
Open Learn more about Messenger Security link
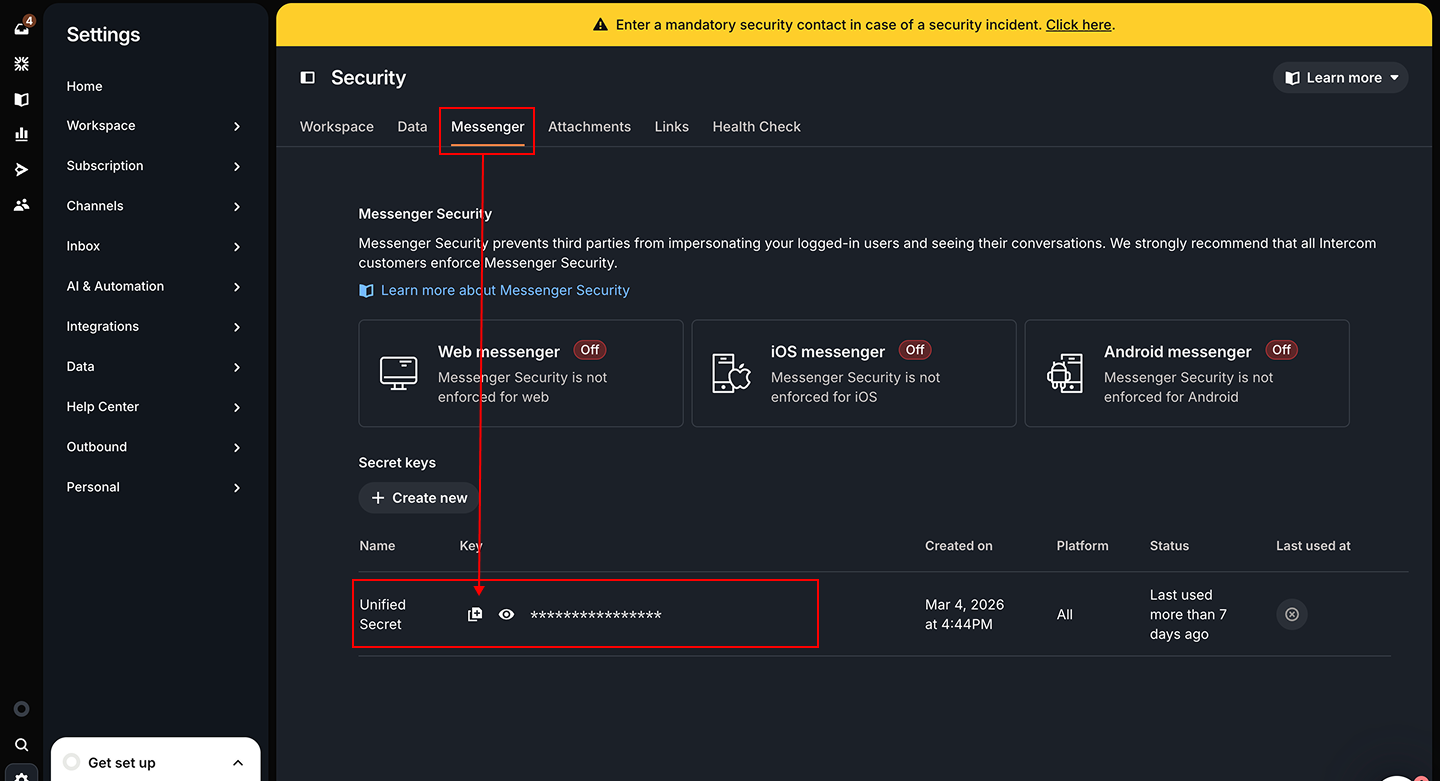point(495,290)
